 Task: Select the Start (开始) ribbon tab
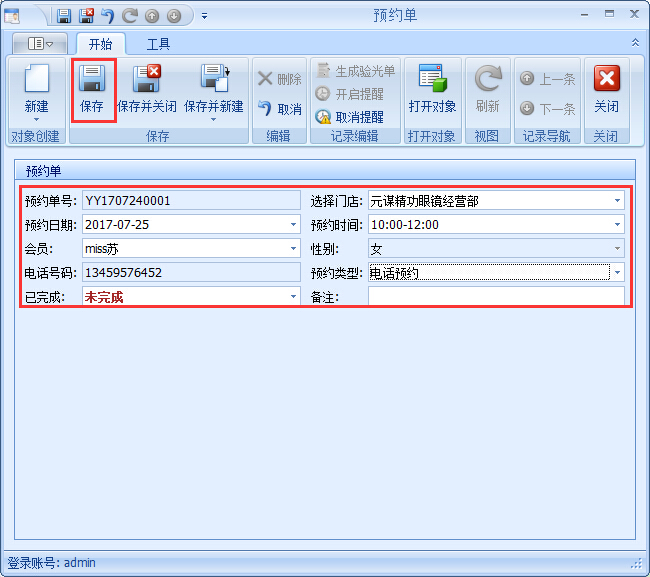pyautogui.click(x=100, y=44)
